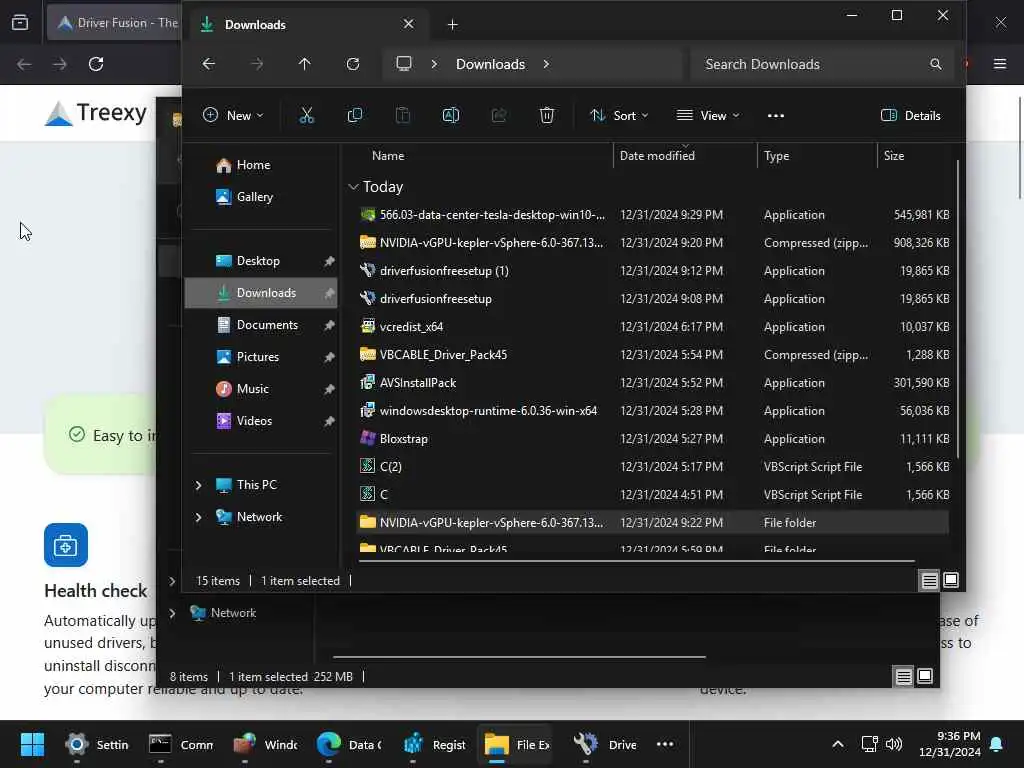
Task: Select Home in navigation pane
Action: click(261, 165)
